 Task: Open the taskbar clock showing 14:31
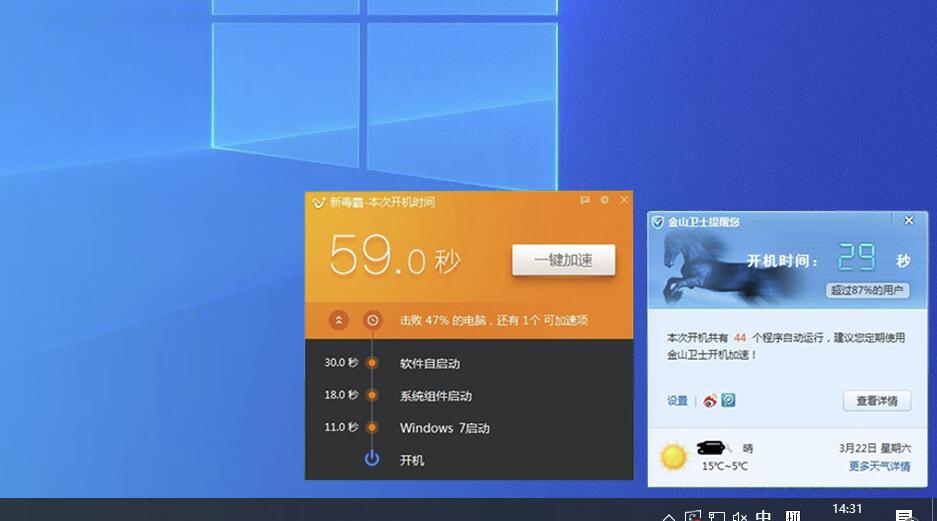847,510
